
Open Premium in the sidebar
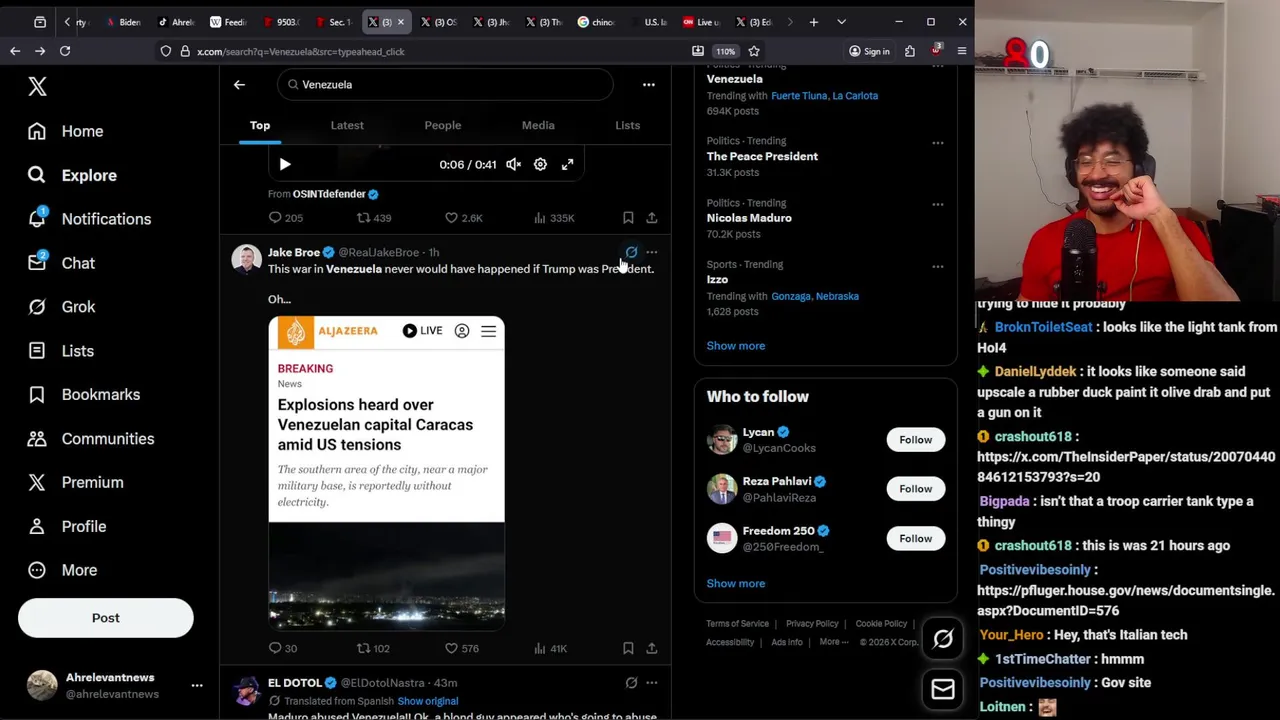75,482
